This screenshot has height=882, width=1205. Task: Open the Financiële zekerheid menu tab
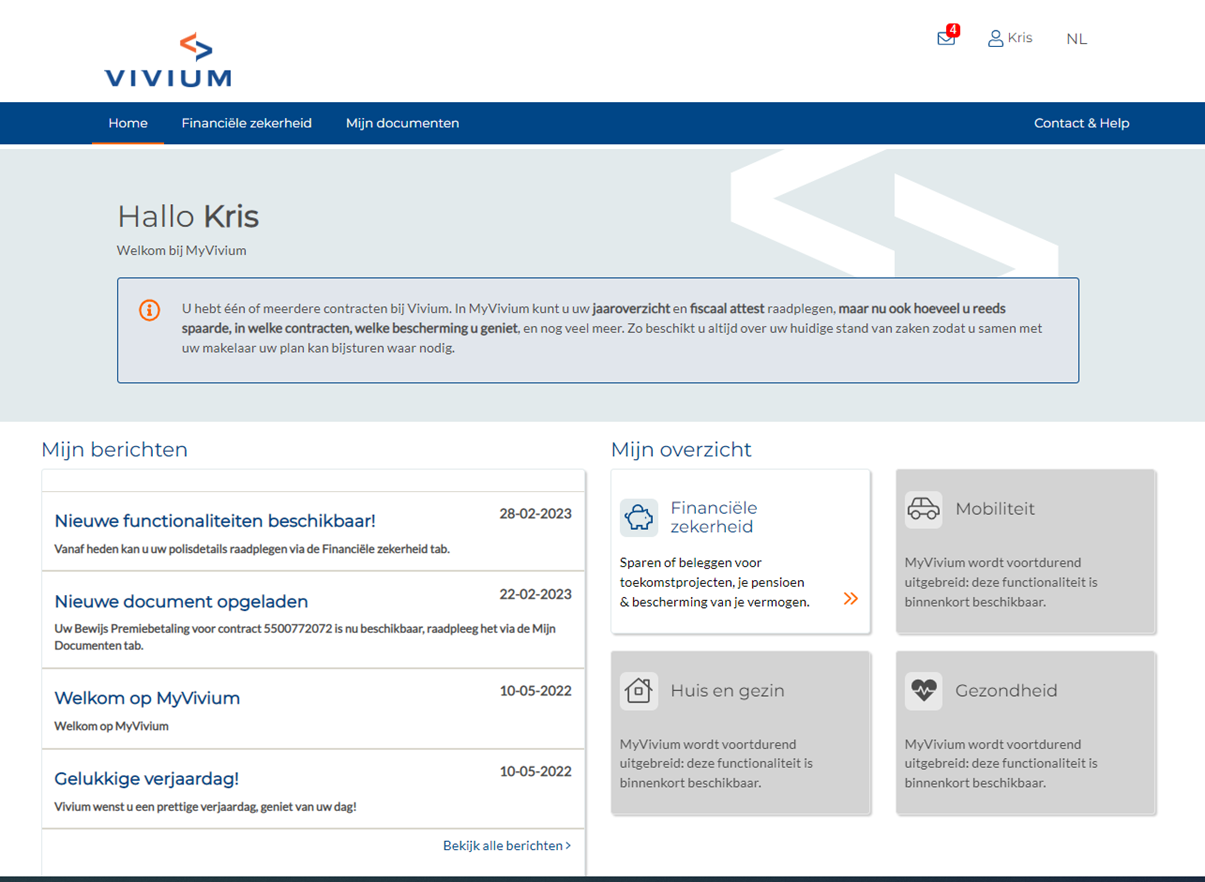[247, 123]
